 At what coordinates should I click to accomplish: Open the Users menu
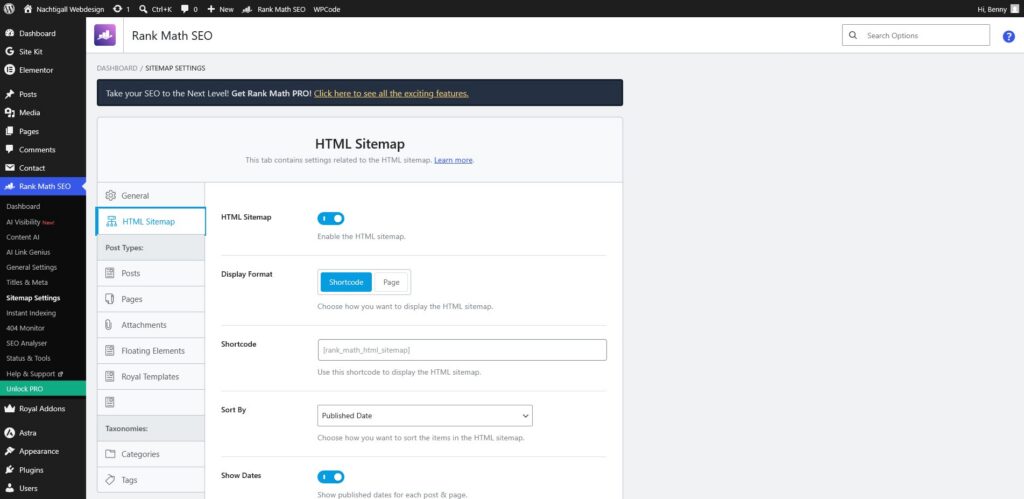(42, 488)
